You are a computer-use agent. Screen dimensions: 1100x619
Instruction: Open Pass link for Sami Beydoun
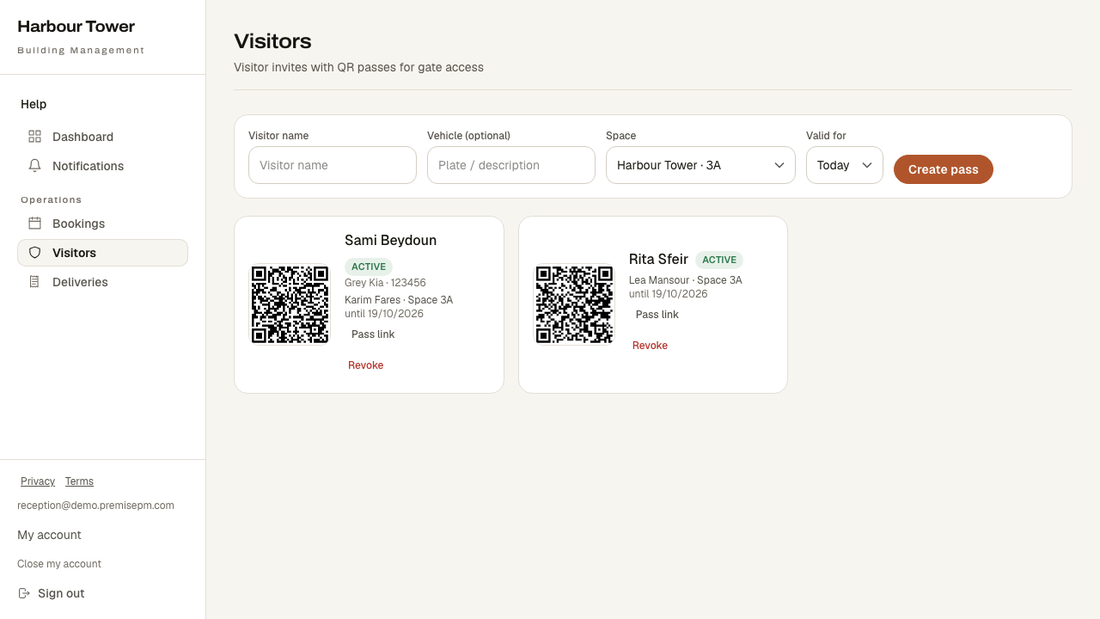pyautogui.click(x=373, y=334)
